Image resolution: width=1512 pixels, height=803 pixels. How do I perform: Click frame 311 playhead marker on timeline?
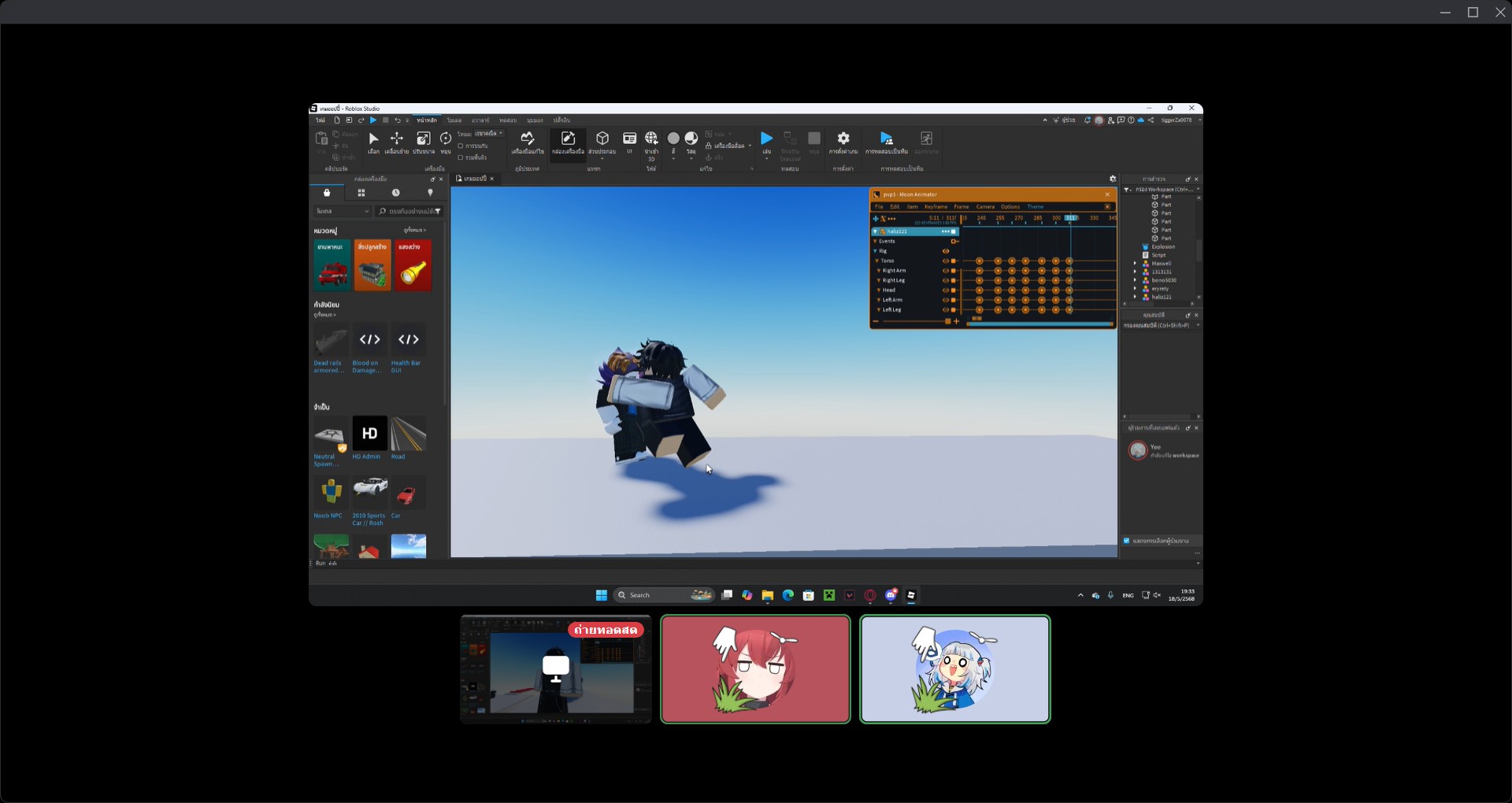point(1070,218)
